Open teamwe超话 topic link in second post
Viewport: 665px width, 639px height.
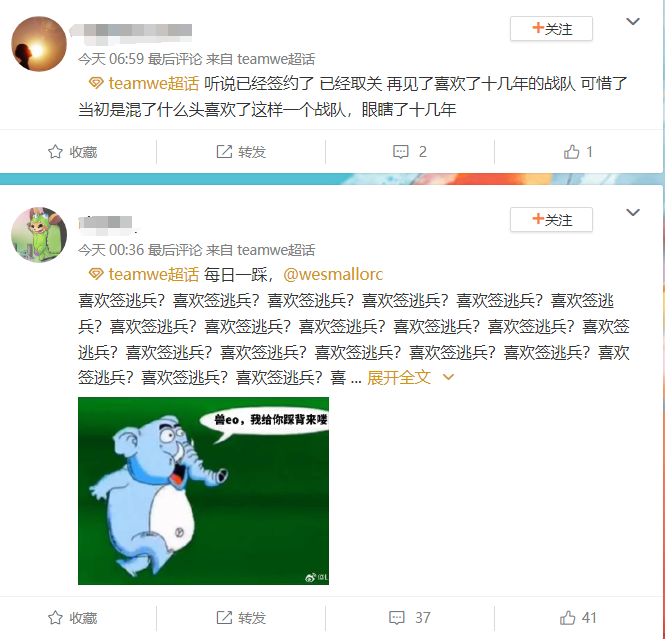tap(154, 274)
